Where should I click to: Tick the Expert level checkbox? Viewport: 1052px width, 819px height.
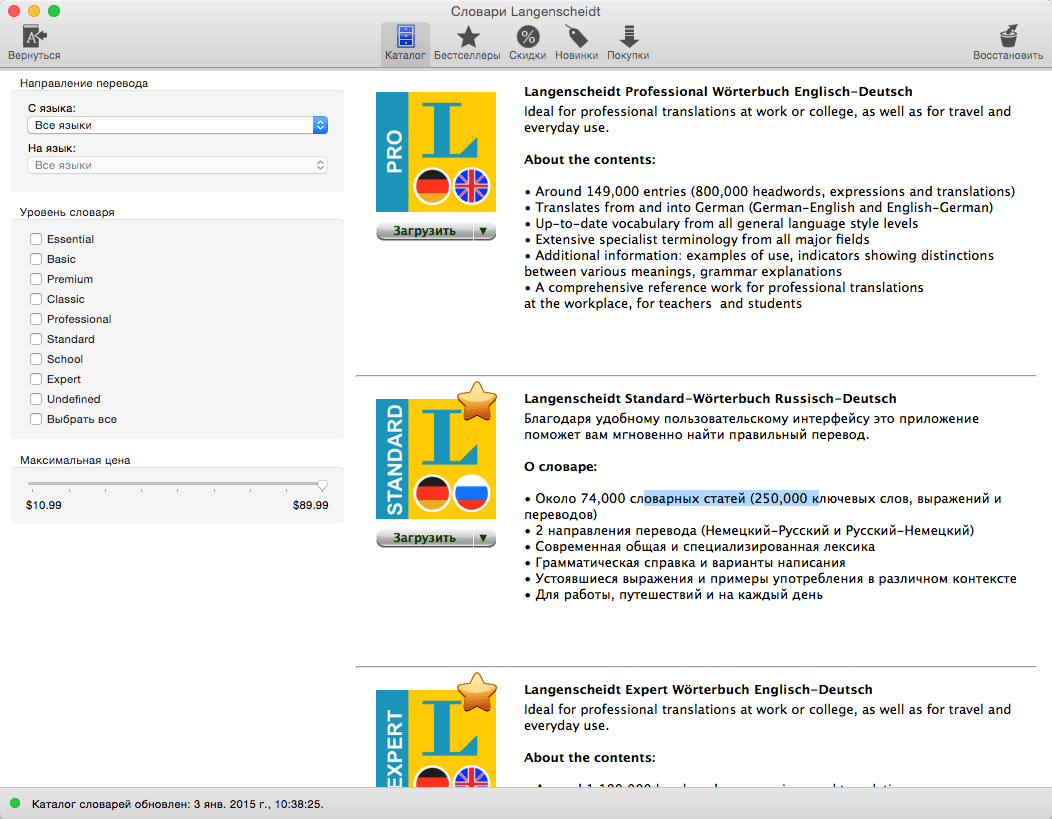(x=36, y=379)
